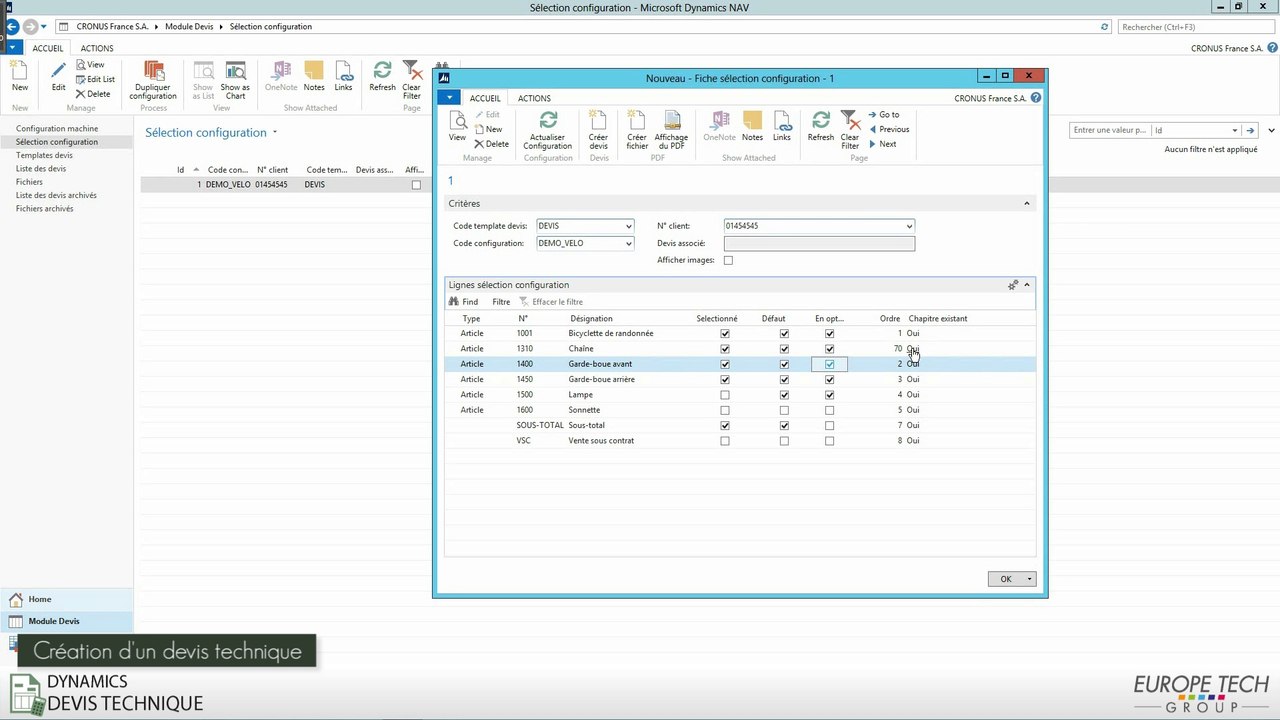The image size is (1280, 720).
Task: Toggle En option for Garde-boue avant
Action: pos(829,364)
